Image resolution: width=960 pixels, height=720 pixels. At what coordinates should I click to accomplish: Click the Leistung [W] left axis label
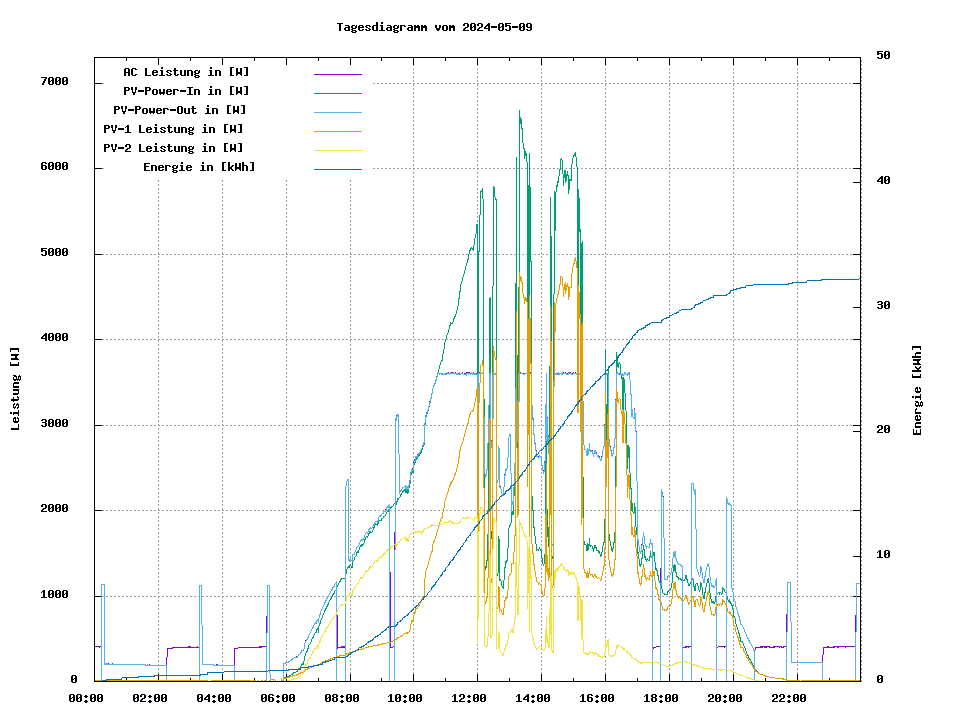(16, 389)
